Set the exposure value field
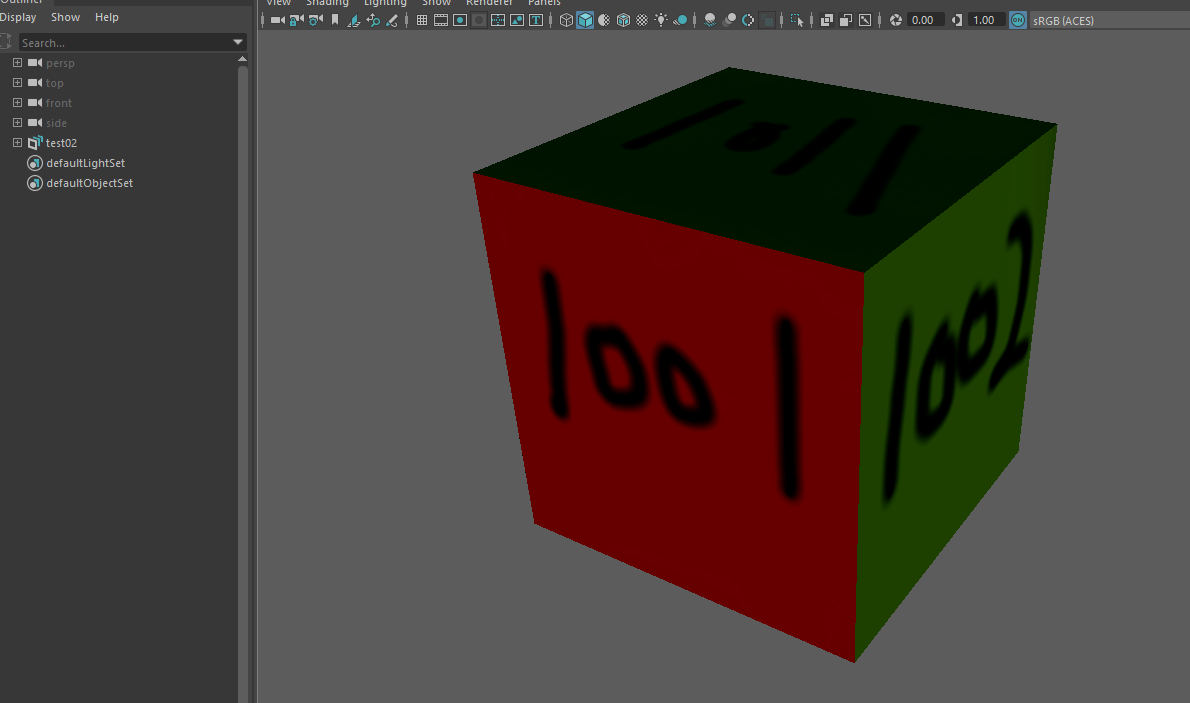This screenshot has width=1190, height=703. 924,19
